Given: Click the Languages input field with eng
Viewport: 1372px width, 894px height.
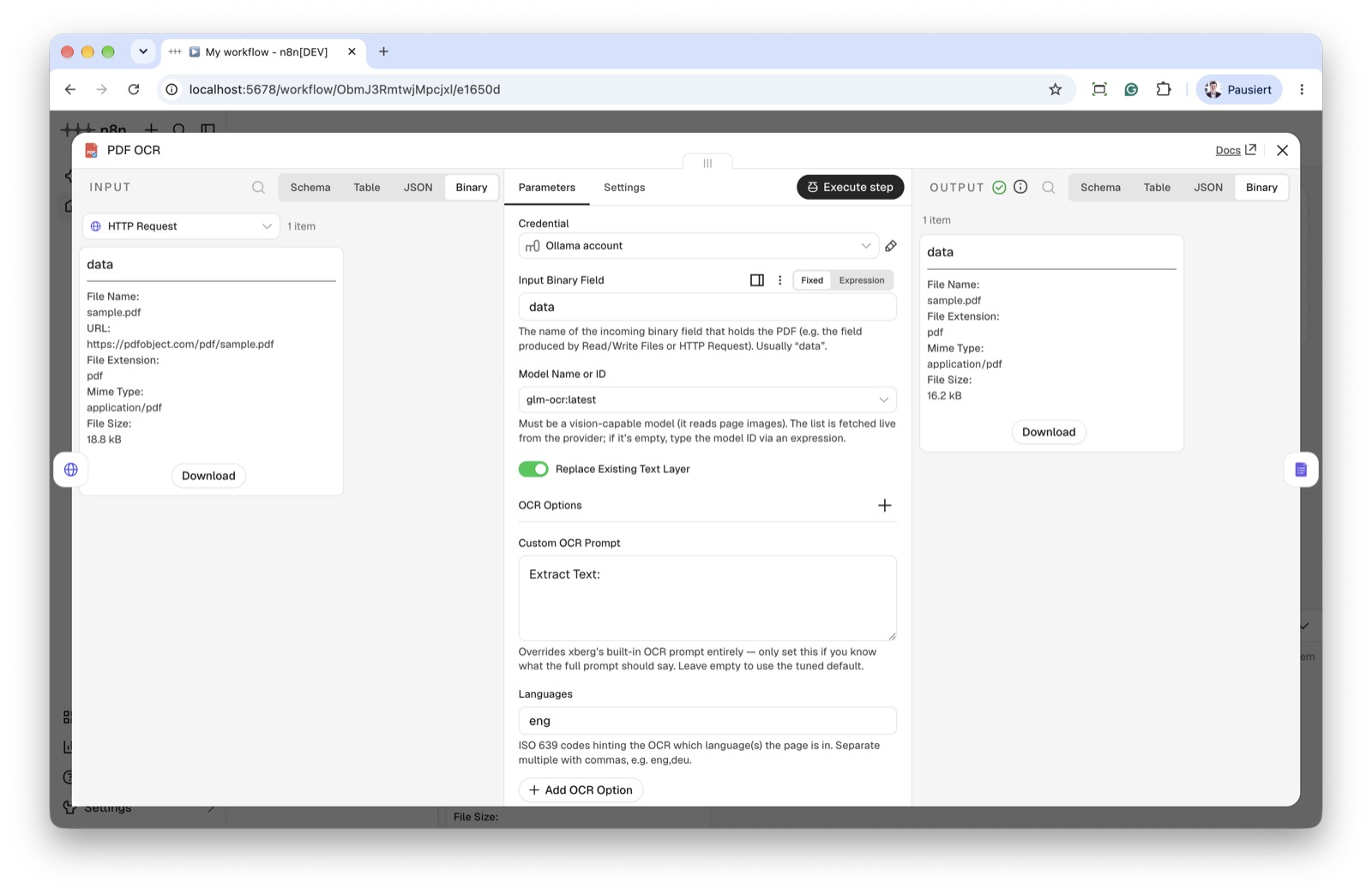Looking at the screenshot, I should 707,721.
